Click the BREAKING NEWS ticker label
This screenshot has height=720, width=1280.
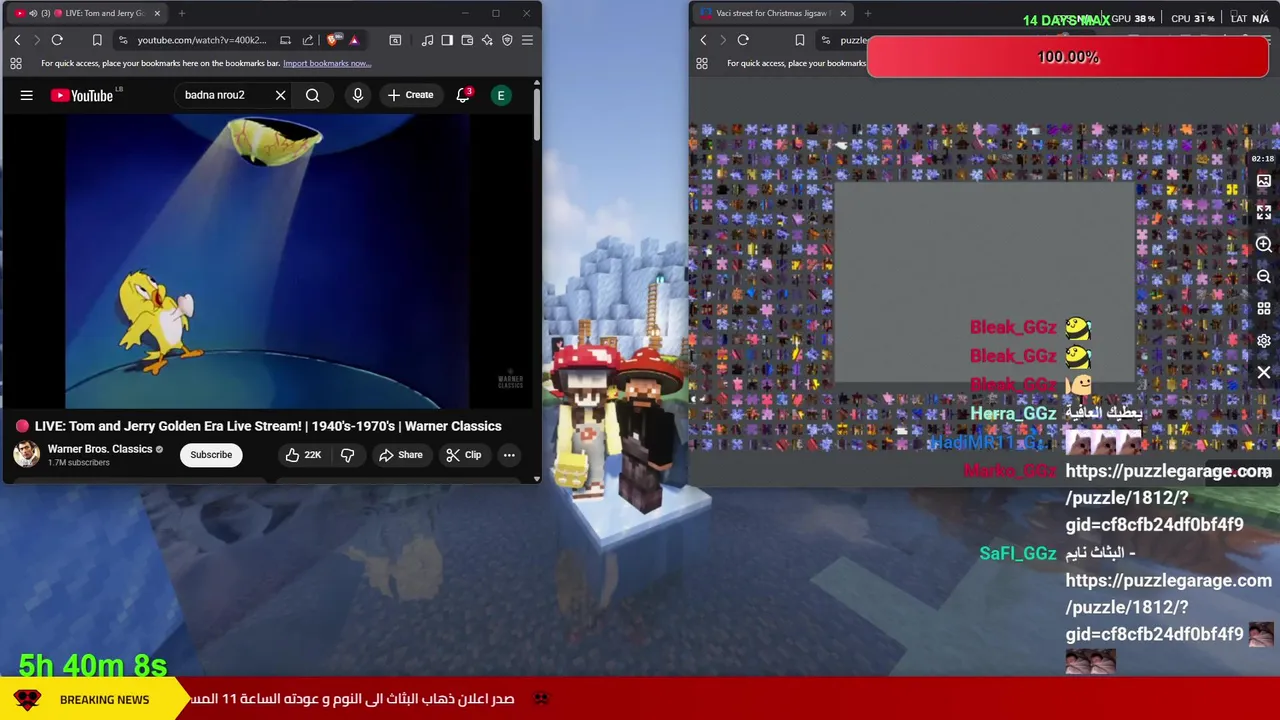click(104, 699)
